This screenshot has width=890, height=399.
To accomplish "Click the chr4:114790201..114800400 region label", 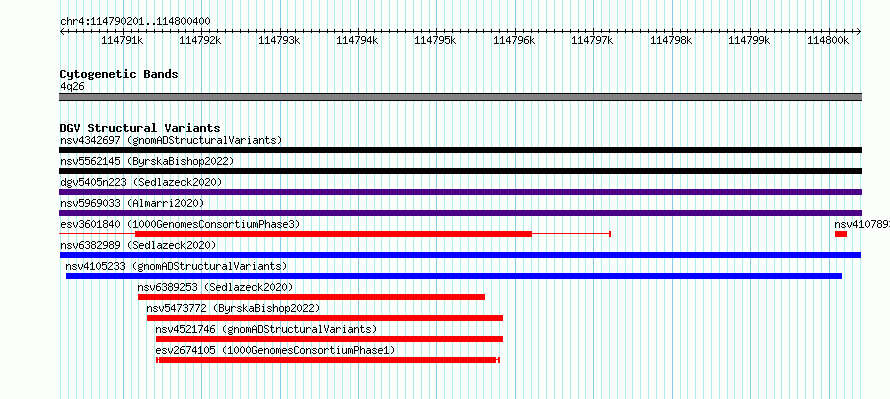I will (135, 22).
